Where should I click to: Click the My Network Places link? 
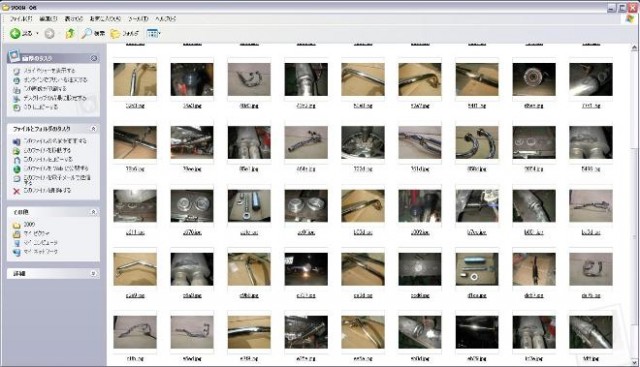[x=40, y=252]
